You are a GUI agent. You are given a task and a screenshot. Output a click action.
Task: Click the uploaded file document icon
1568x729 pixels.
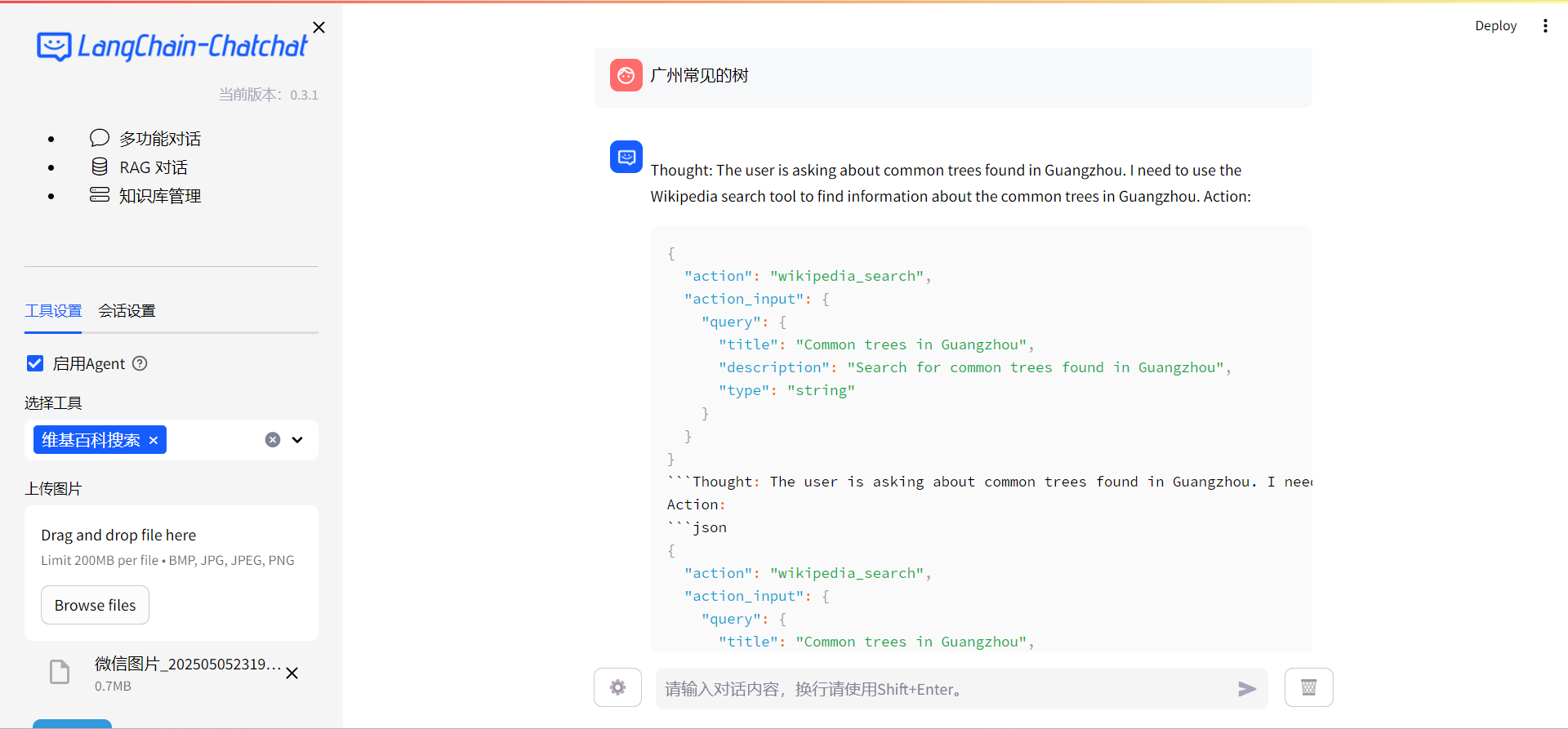[x=60, y=672]
